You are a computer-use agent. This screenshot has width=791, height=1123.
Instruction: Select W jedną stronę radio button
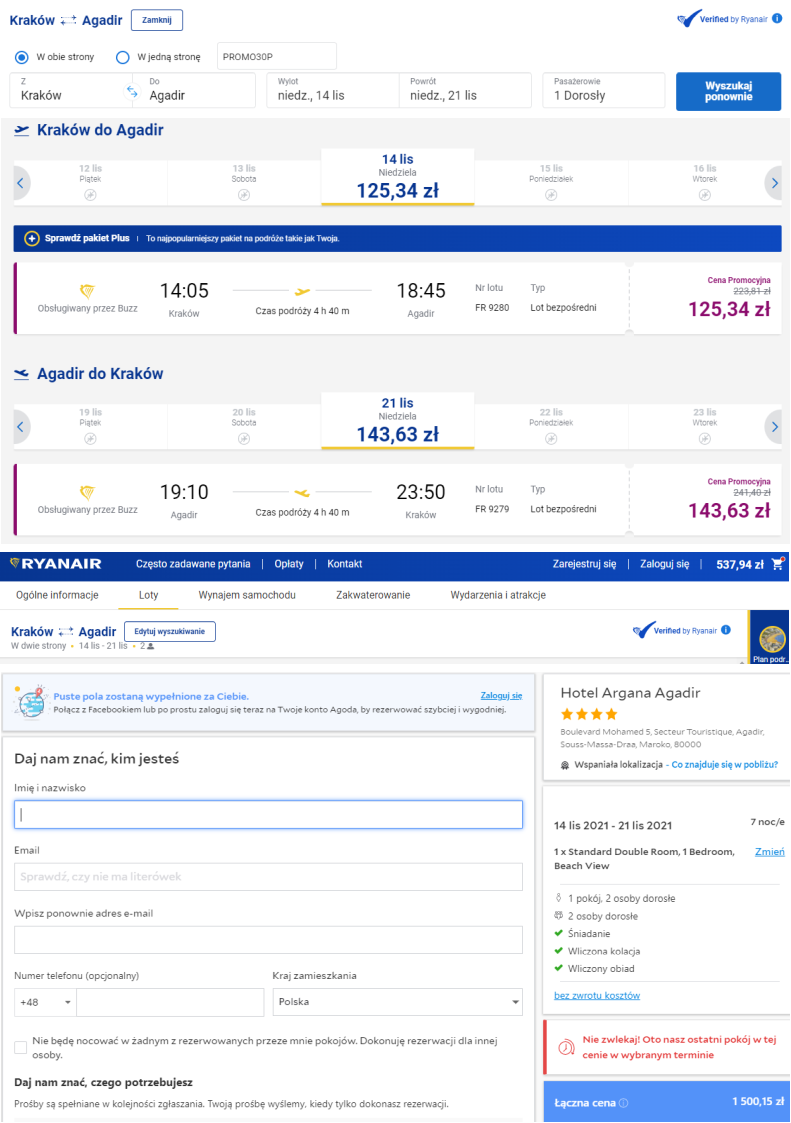(x=123, y=57)
